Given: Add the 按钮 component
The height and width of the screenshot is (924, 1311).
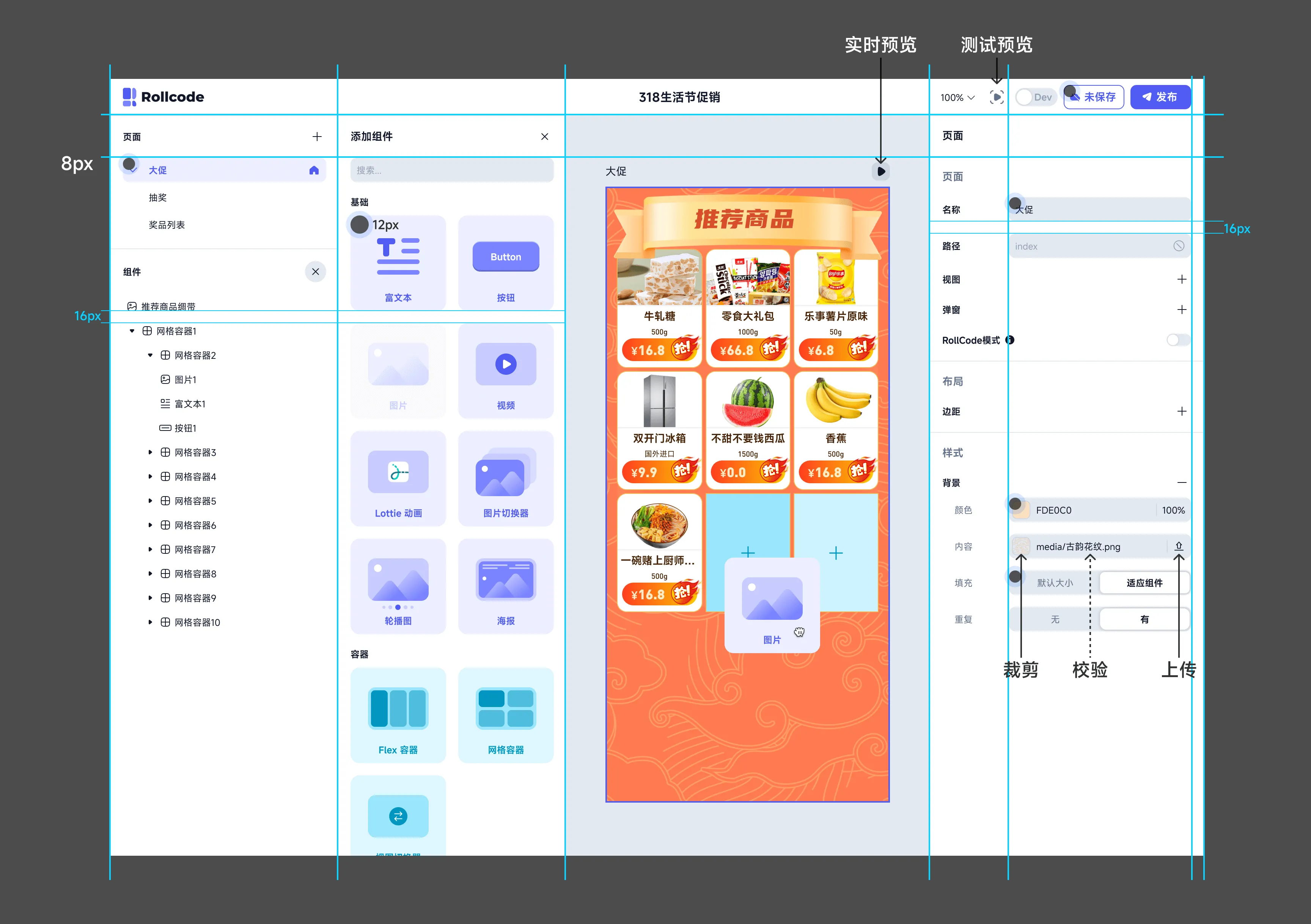Looking at the screenshot, I should pos(505,263).
